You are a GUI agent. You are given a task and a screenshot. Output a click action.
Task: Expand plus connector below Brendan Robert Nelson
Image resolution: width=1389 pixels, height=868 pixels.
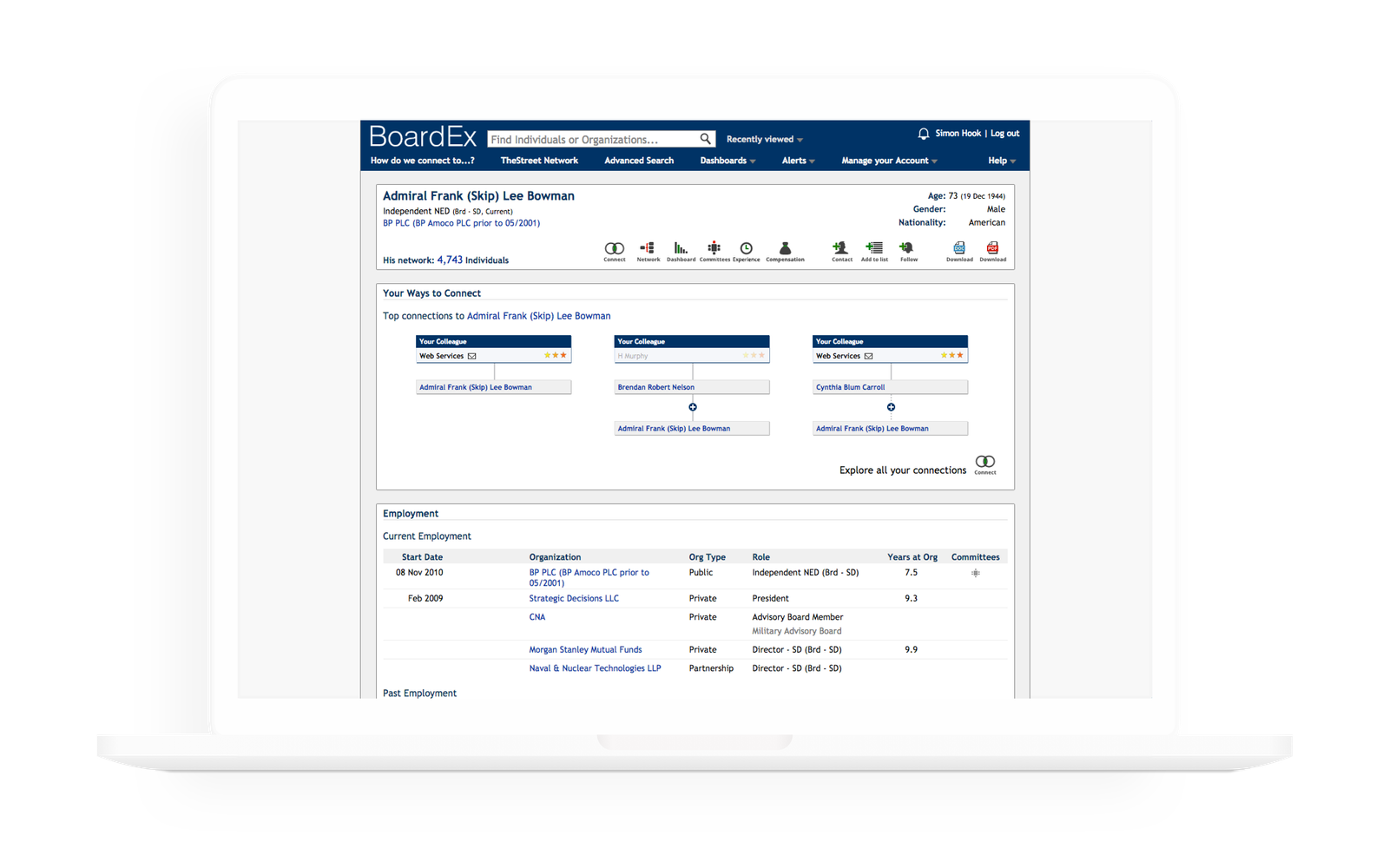click(x=693, y=407)
